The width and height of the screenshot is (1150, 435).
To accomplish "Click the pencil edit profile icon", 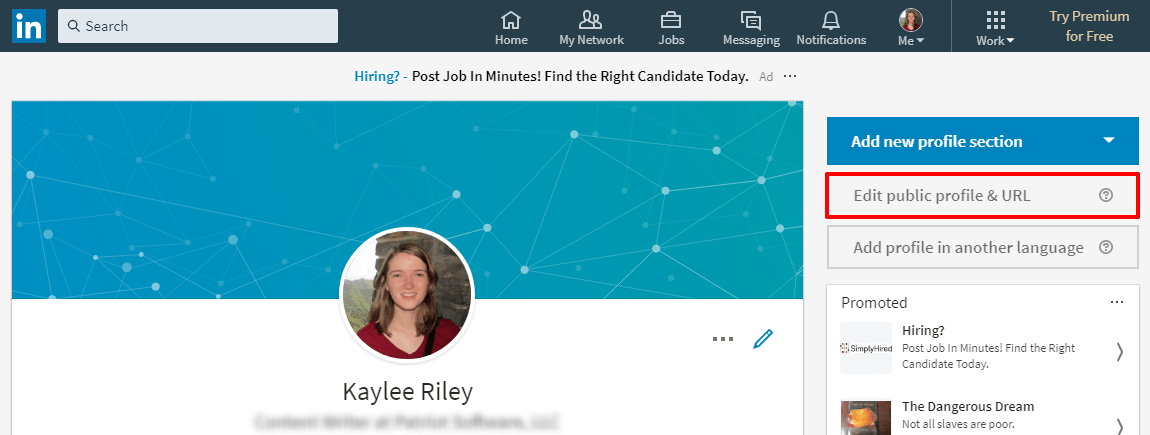I will click(763, 339).
